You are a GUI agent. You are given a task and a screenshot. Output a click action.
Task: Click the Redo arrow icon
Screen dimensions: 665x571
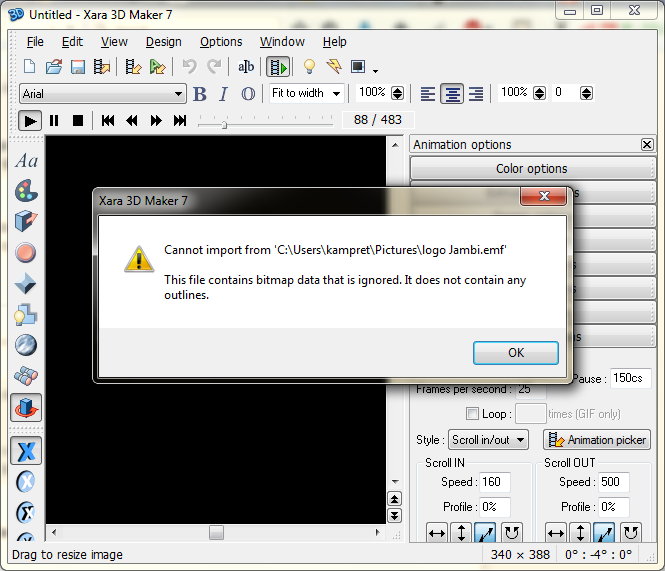[x=214, y=67]
